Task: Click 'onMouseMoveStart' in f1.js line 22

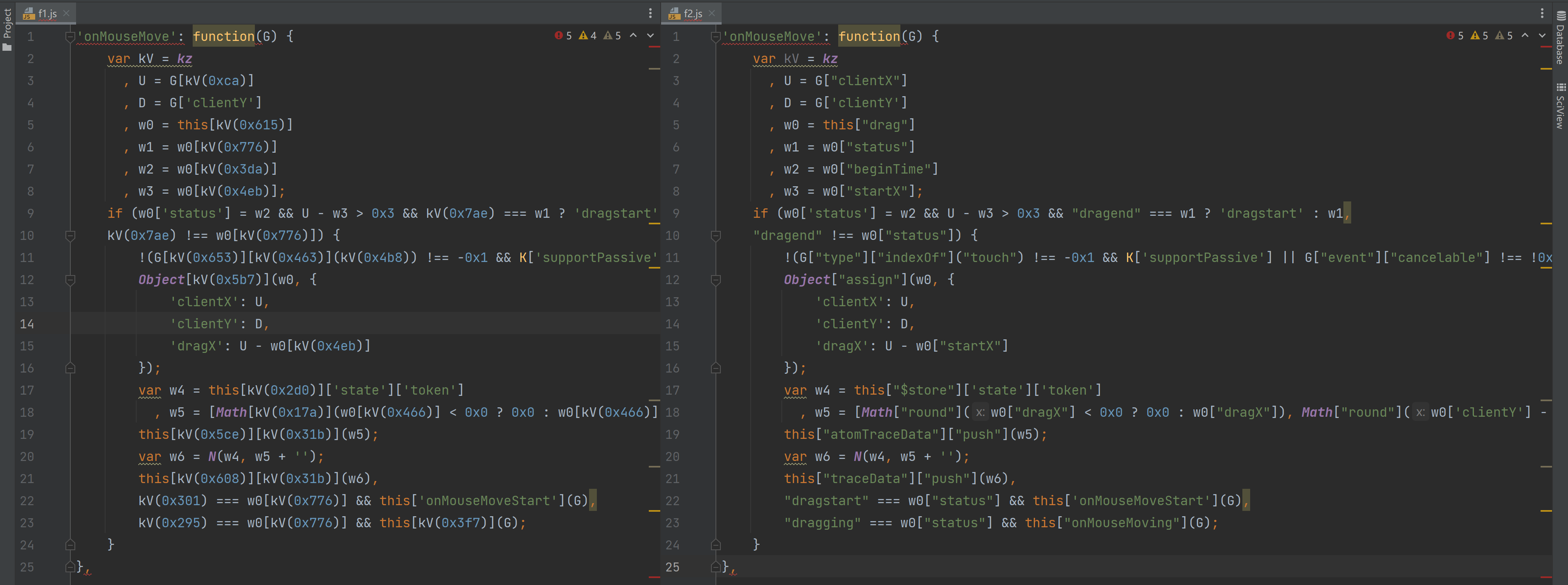Action: click(x=488, y=501)
